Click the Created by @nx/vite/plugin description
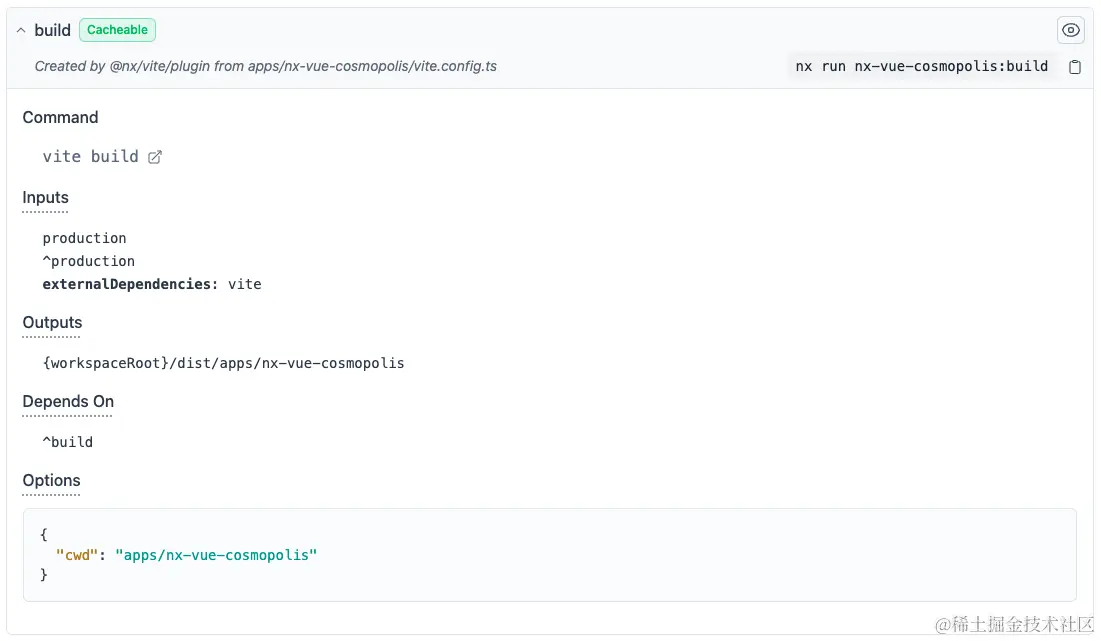Image resolution: width=1101 pixels, height=641 pixels. [265, 66]
